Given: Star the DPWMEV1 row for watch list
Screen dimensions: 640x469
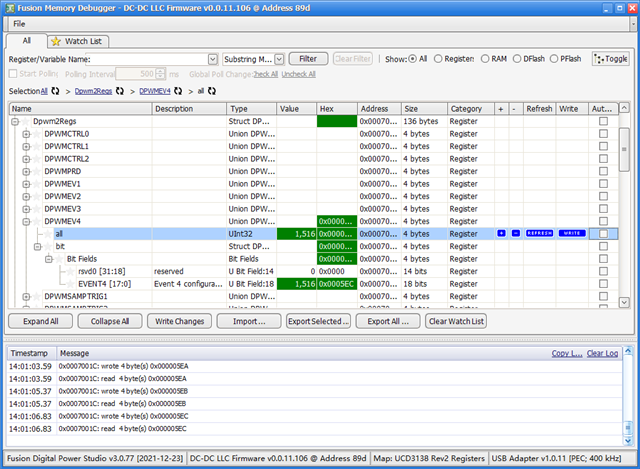Looking at the screenshot, I should (37, 184).
